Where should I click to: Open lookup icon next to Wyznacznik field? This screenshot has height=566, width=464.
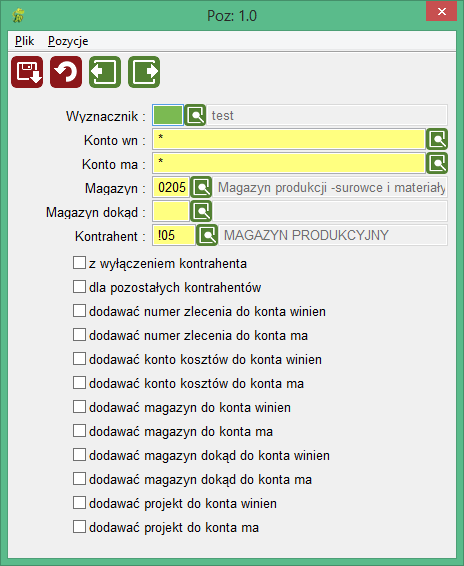click(195, 115)
